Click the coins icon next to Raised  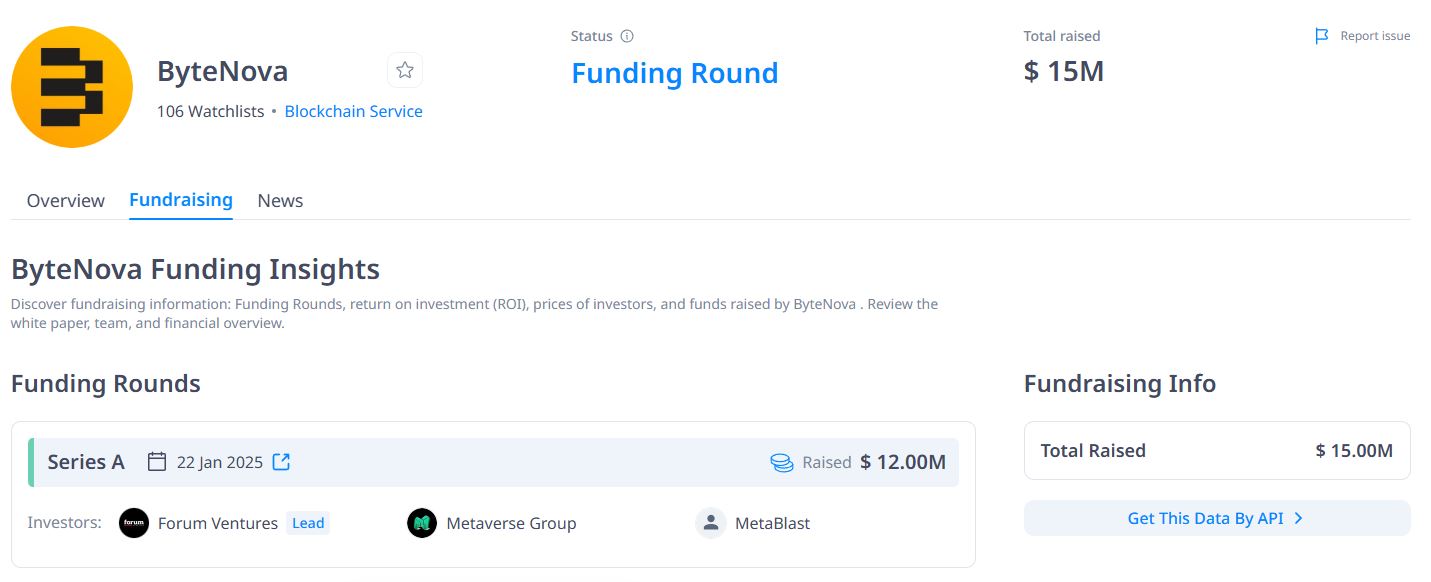point(781,463)
